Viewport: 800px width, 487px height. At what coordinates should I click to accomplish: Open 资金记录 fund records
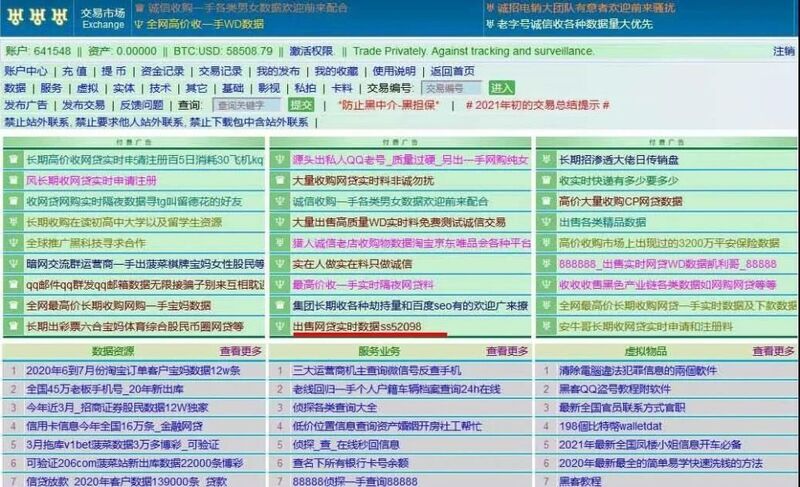(x=162, y=71)
